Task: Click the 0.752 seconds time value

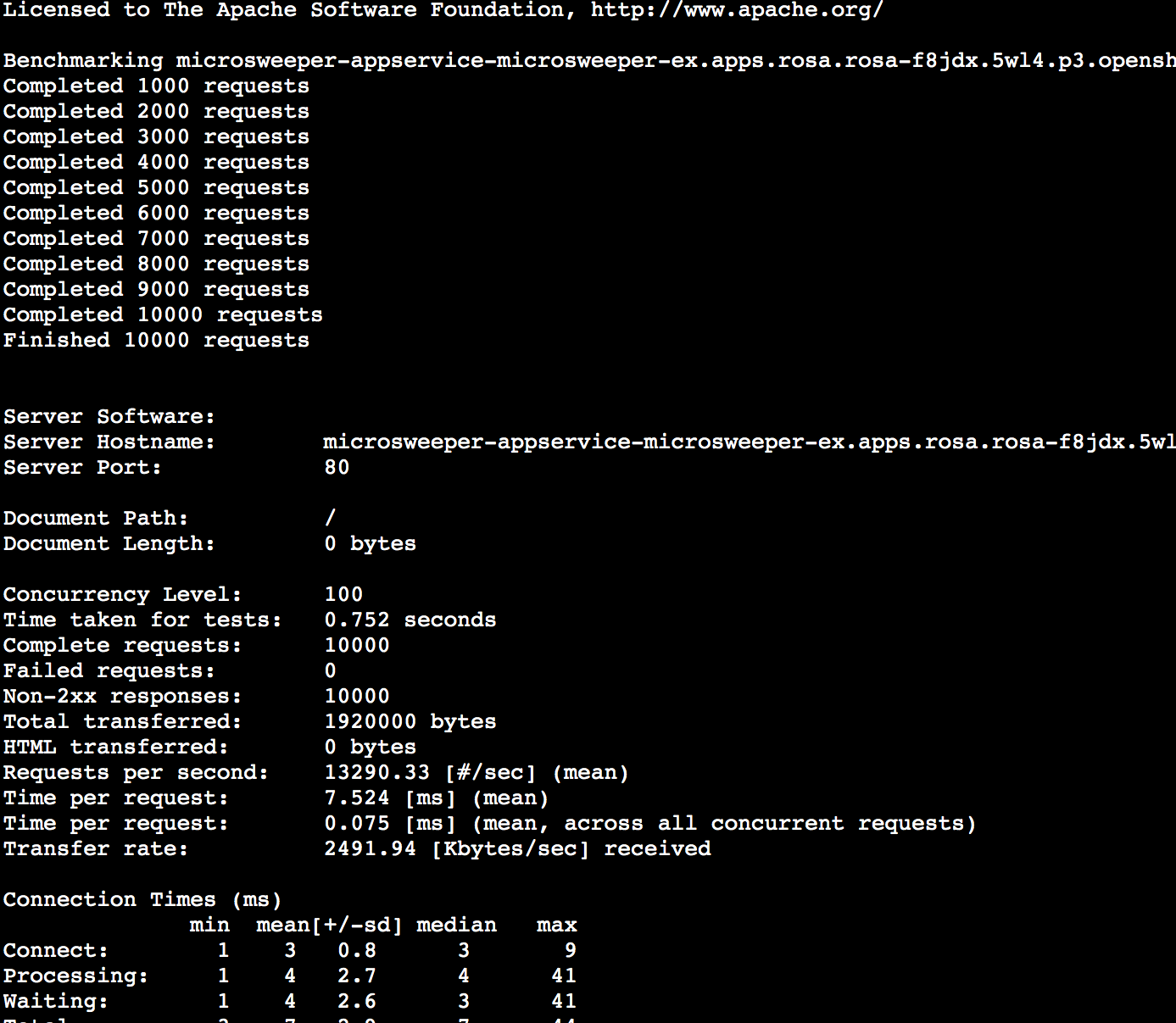Action: [x=410, y=620]
